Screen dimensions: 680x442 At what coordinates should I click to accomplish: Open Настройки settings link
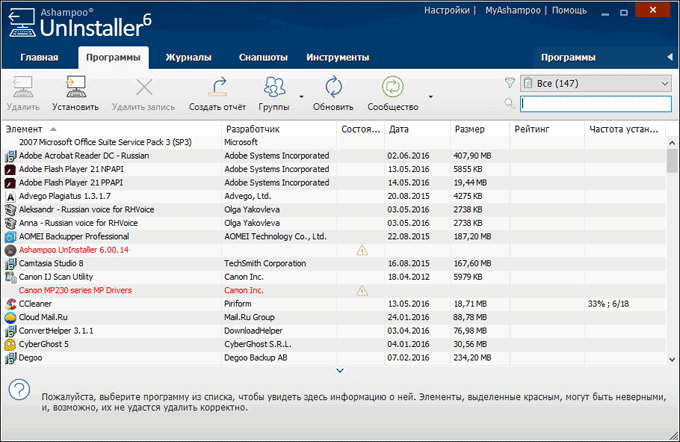click(x=447, y=10)
